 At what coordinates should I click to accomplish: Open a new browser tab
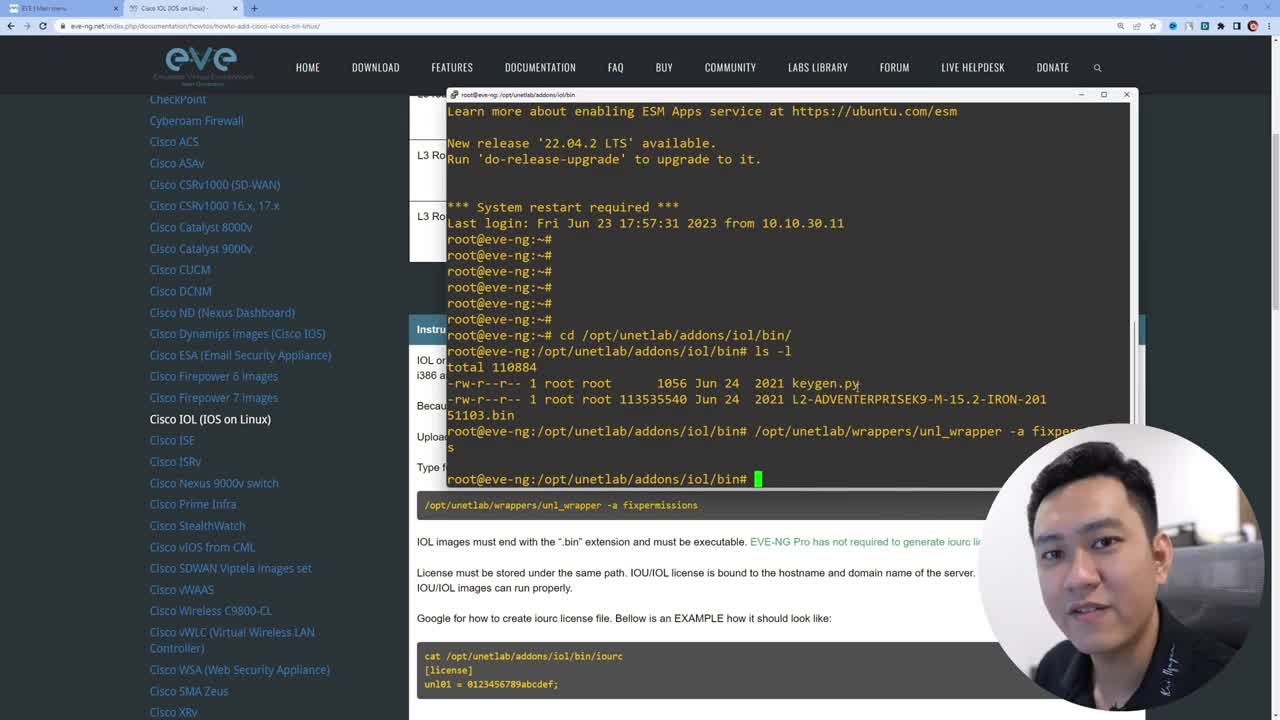(x=254, y=8)
